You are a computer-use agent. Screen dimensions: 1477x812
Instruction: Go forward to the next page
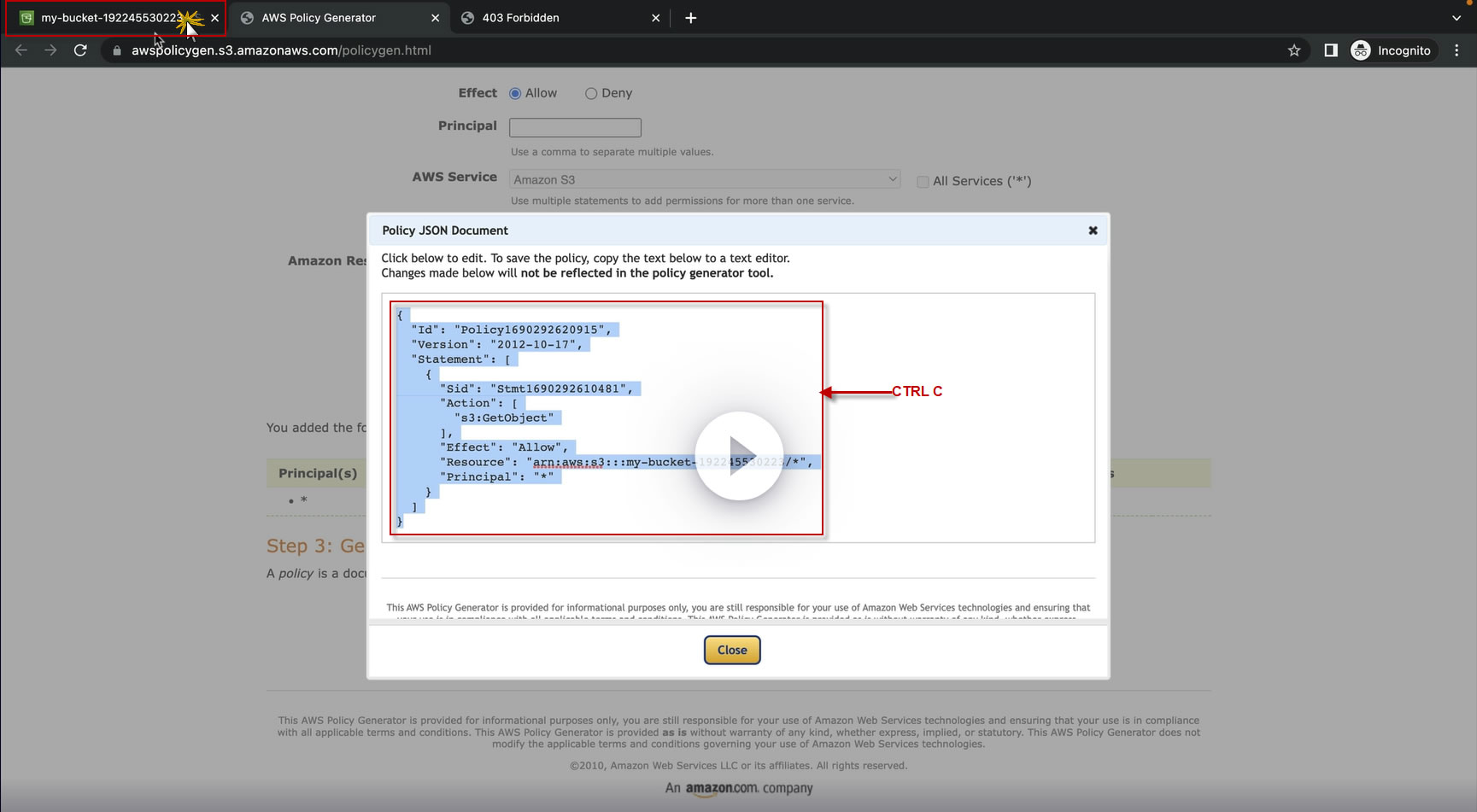click(x=51, y=50)
